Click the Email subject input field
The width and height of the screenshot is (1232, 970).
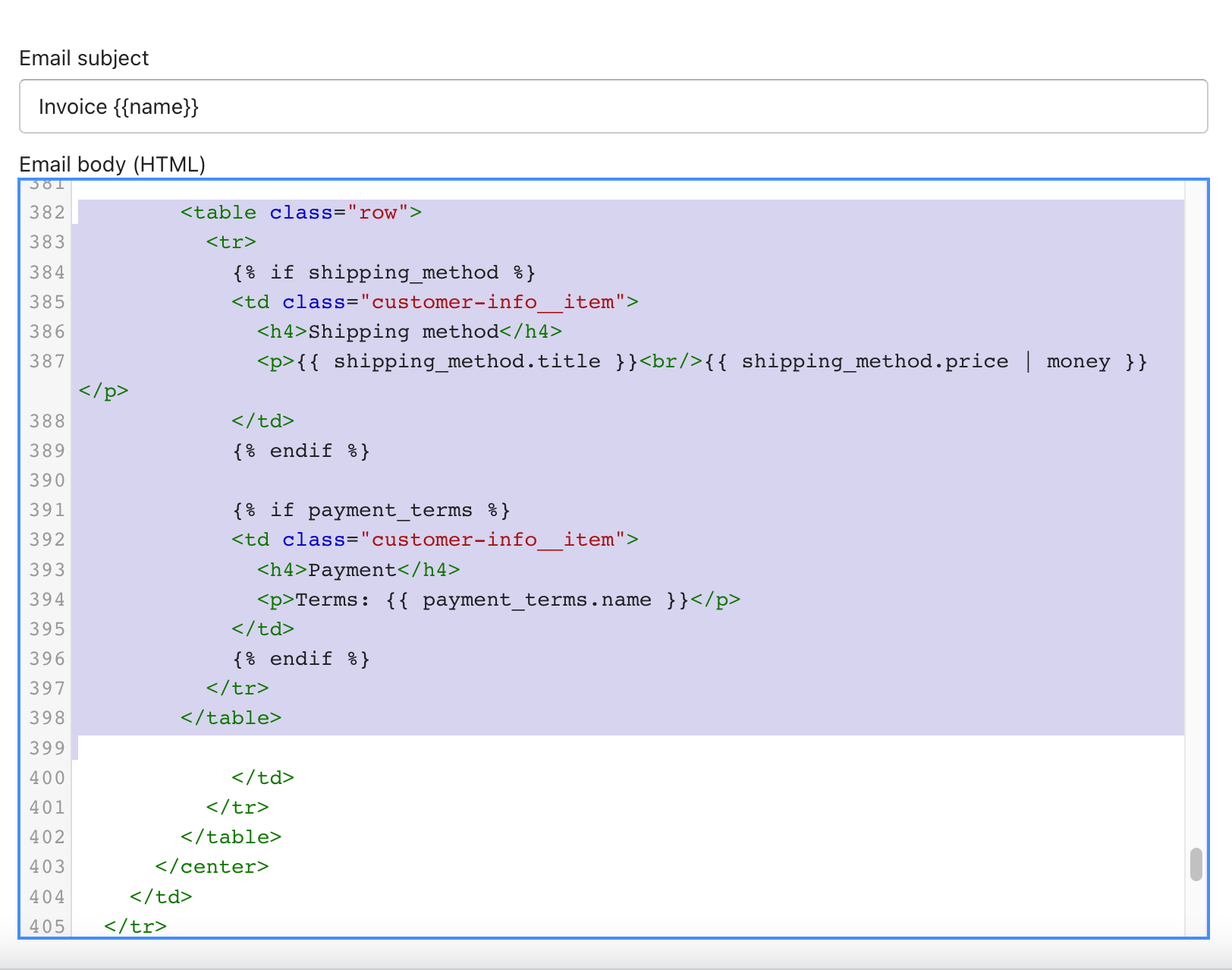tap(613, 106)
